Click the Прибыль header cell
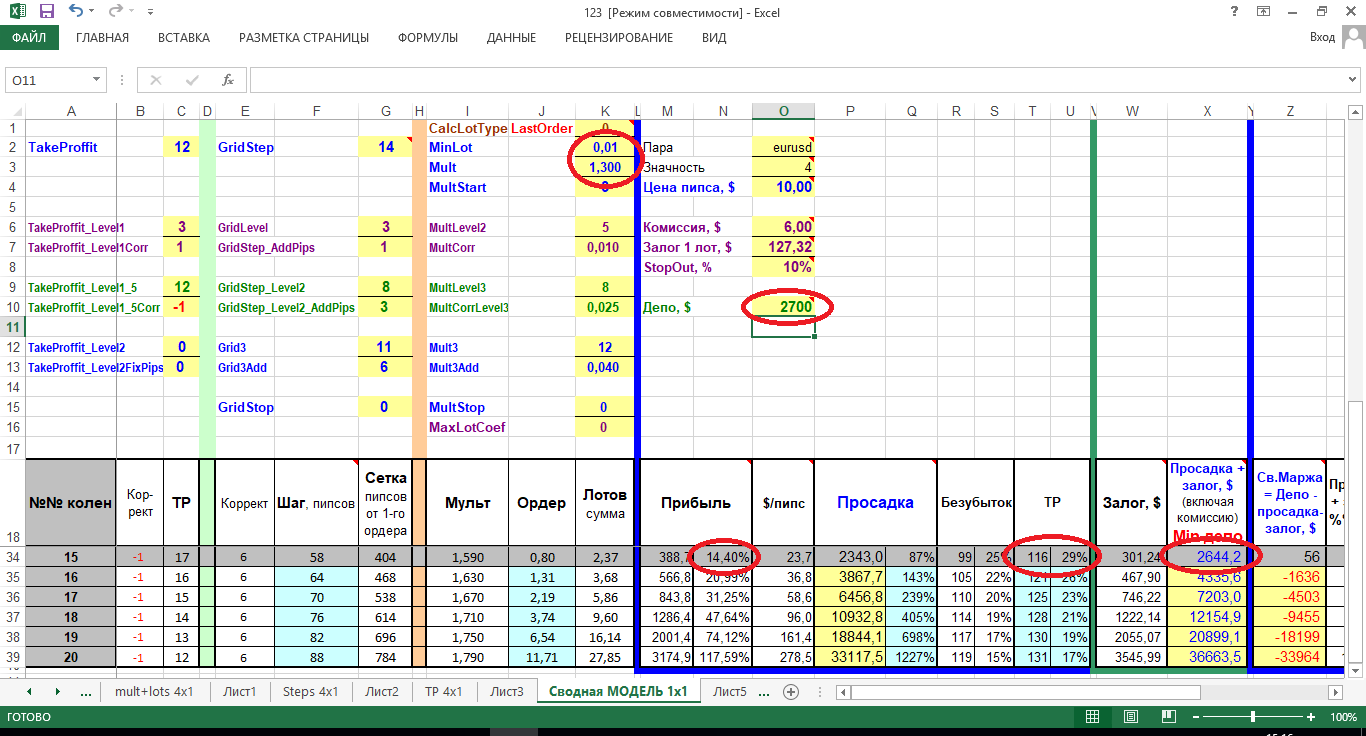1366x736 pixels. [695, 503]
